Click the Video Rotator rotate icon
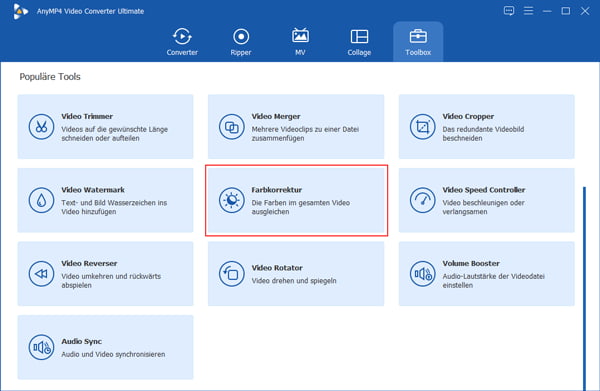This screenshot has height=391, width=600. pyautogui.click(x=232, y=274)
